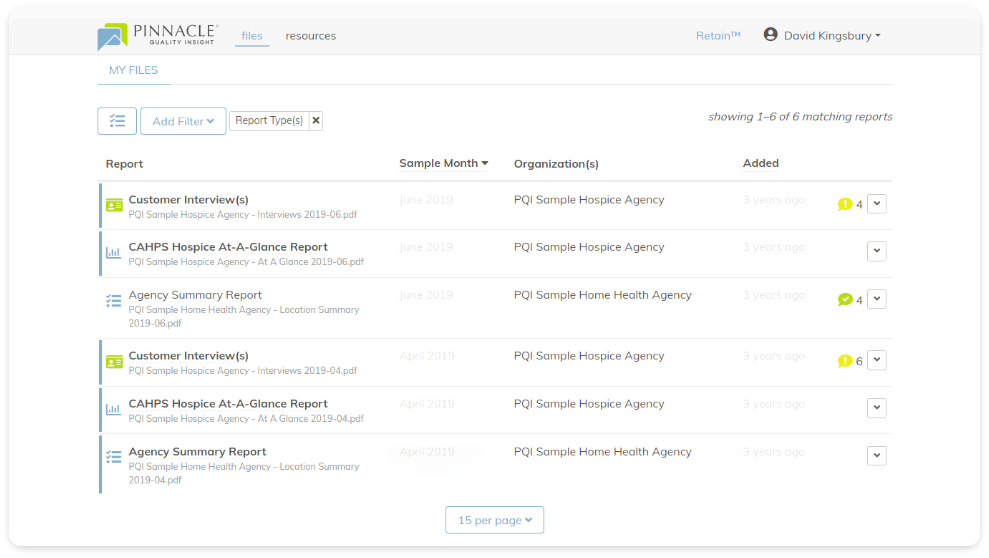Image resolution: width=989 pixels, height=558 pixels.
Task: Select the MY FILES tab
Action: 133,70
